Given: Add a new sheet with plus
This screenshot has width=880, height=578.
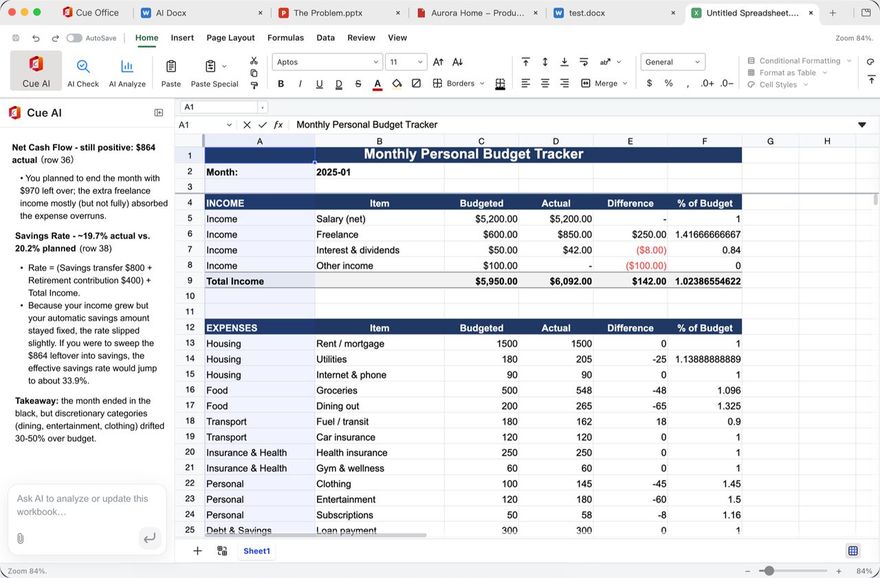Looking at the screenshot, I should tap(198, 551).
